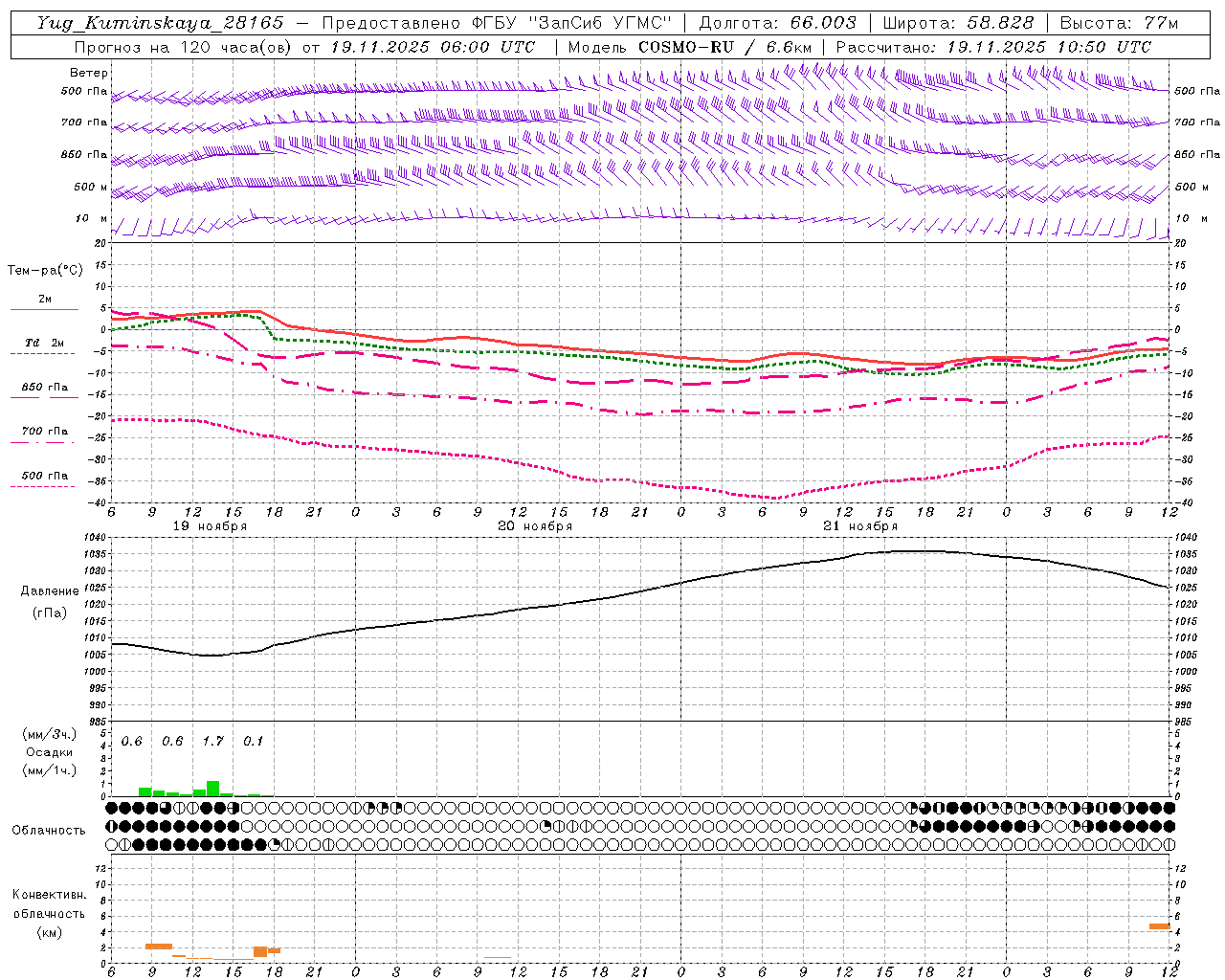This screenshot has width=1225, height=980.
Task: Click the longitude value Долгота: 66.003
Action: 778,23
